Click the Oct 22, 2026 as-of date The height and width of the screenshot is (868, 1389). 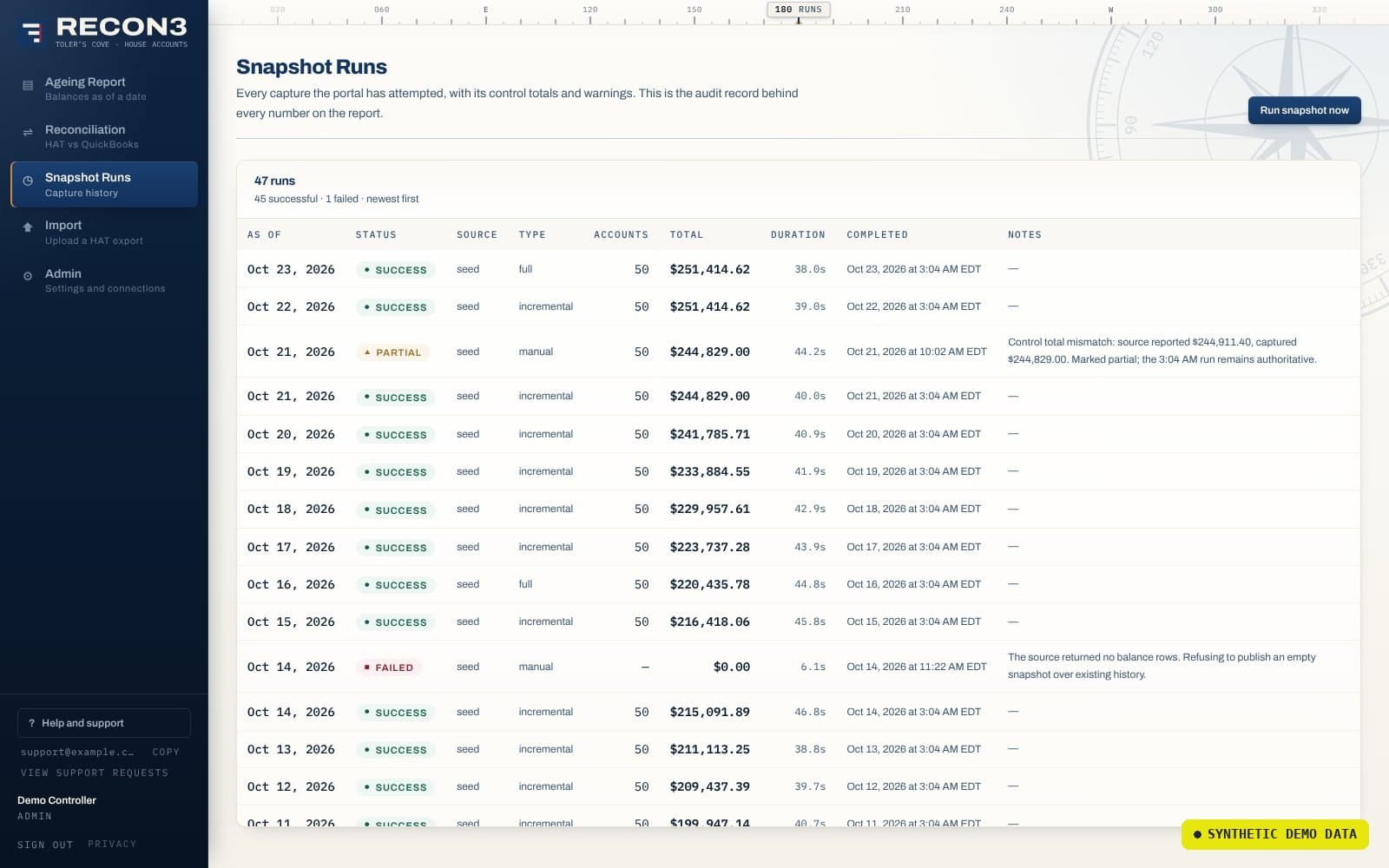pyautogui.click(x=291, y=306)
